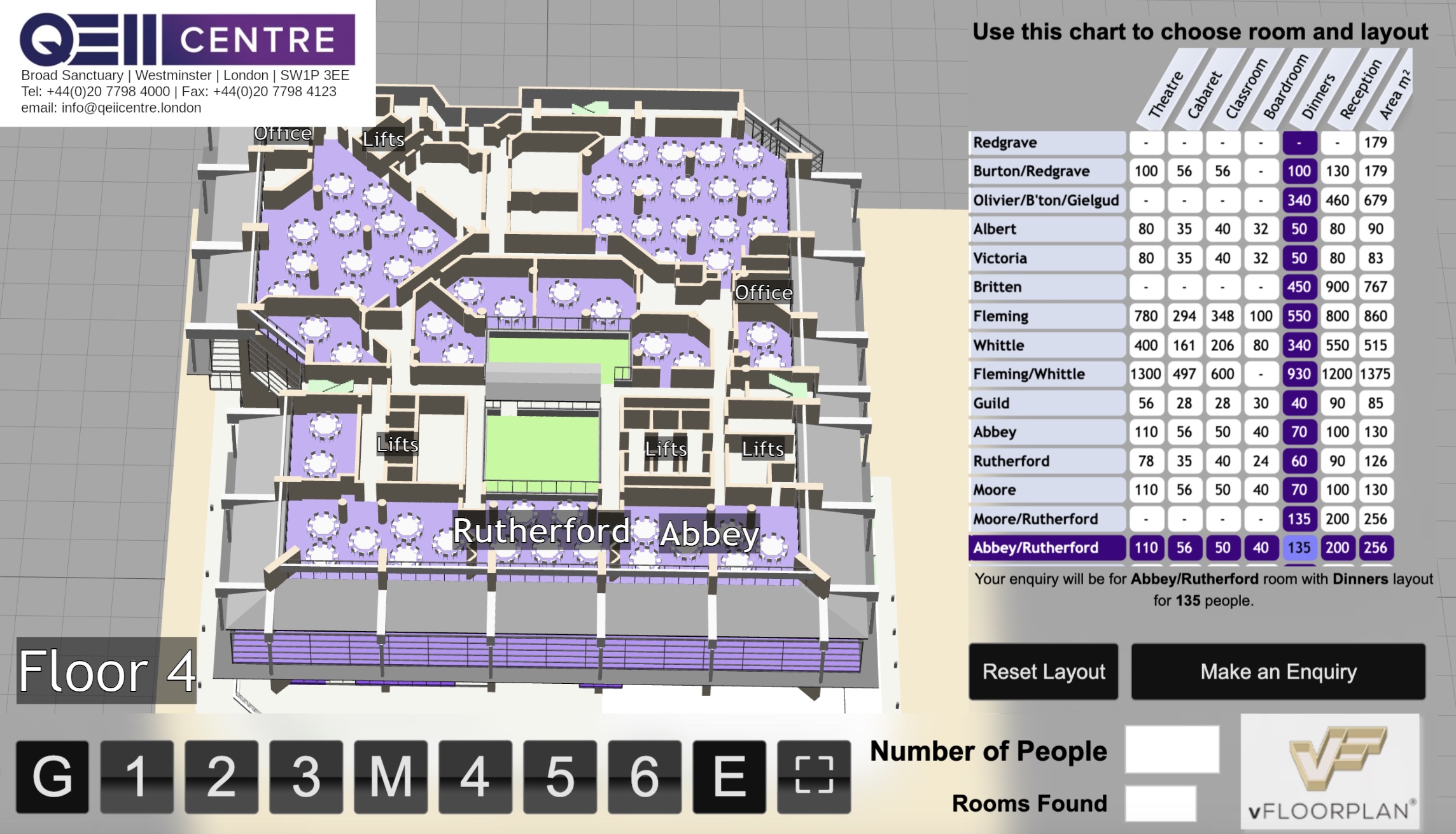Show floor 6 plan
Viewport: 1456px width, 834px height.
(x=644, y=777)
